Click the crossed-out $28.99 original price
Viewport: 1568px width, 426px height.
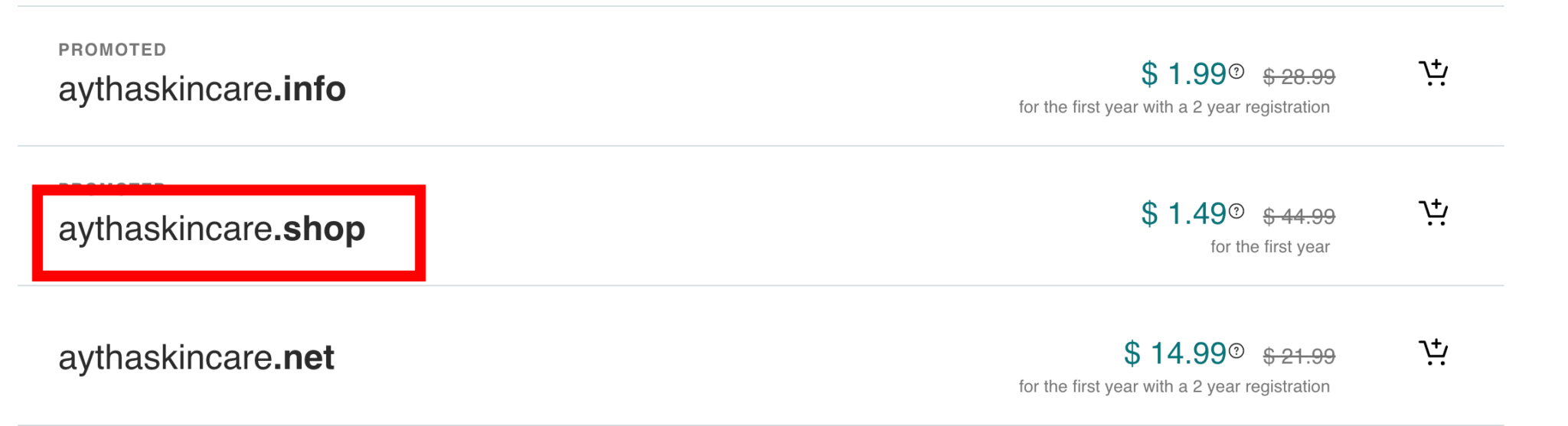coord(1298,77)
